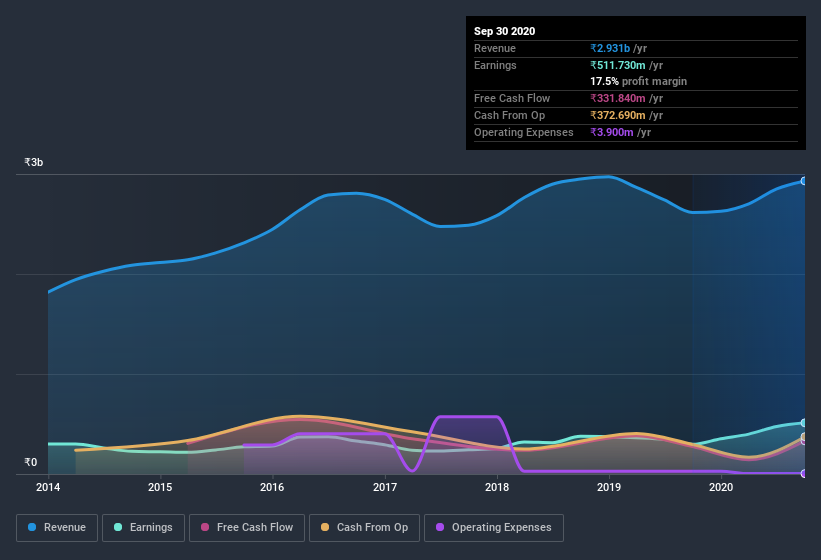This screenshot has width=821, height=560.
Task: Click the Earnings label in tooltip
Action: [x=495, y=65]
